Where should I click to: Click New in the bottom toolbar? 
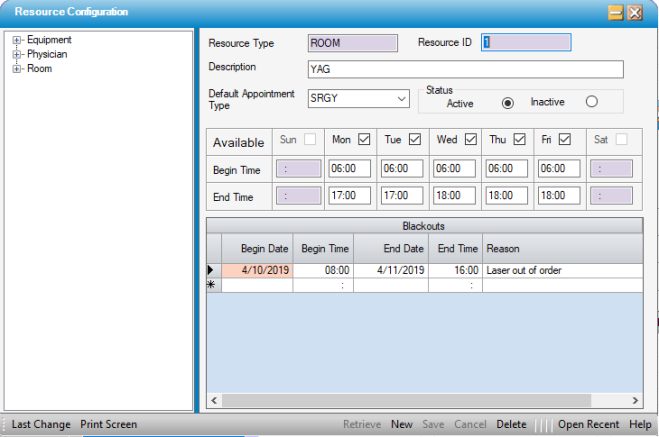401,425
